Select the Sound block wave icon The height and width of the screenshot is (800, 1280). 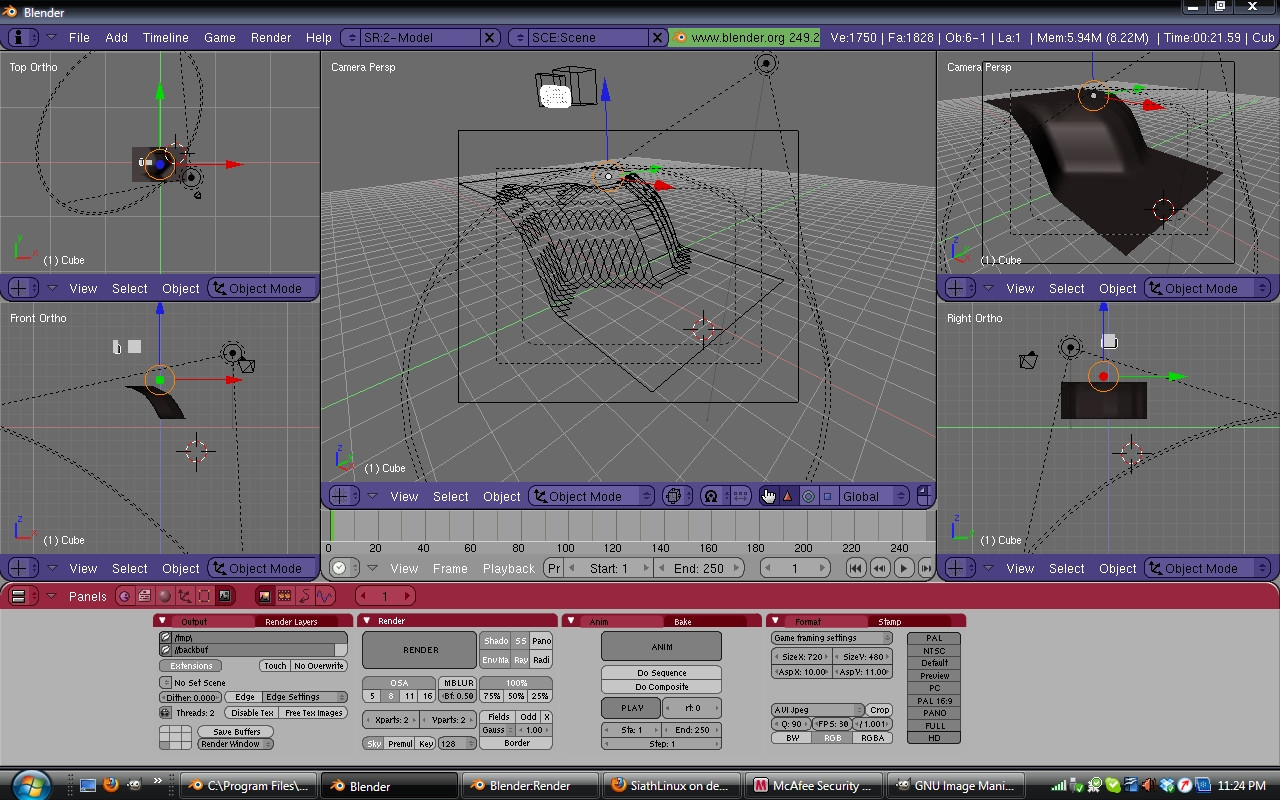[x=325, y=596]
